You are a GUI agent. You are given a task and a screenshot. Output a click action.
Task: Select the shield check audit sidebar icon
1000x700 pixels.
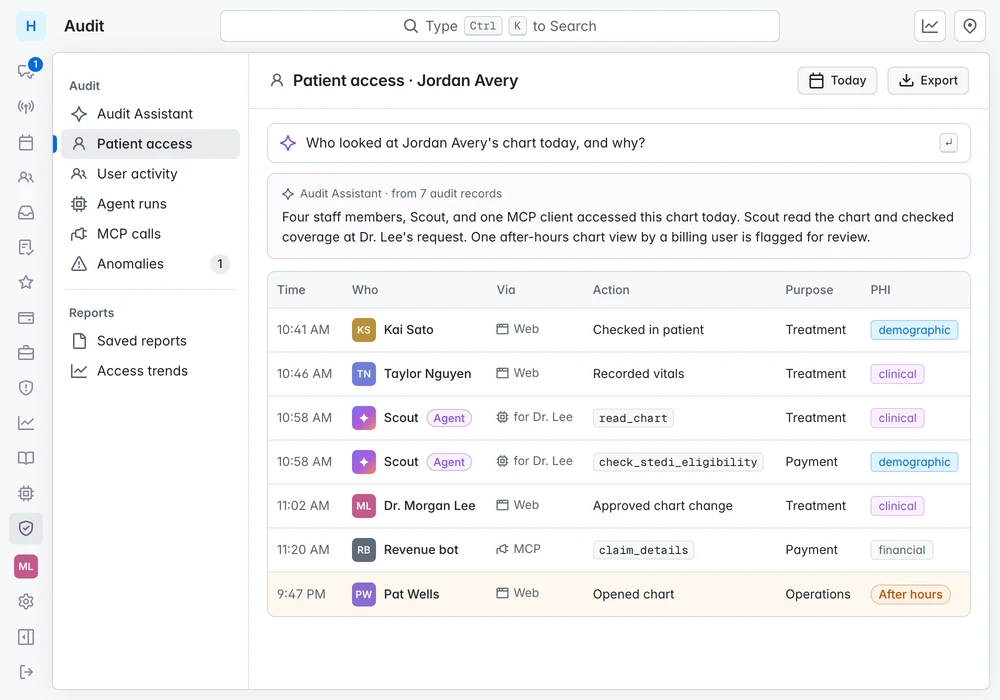(x=26, y=528)
